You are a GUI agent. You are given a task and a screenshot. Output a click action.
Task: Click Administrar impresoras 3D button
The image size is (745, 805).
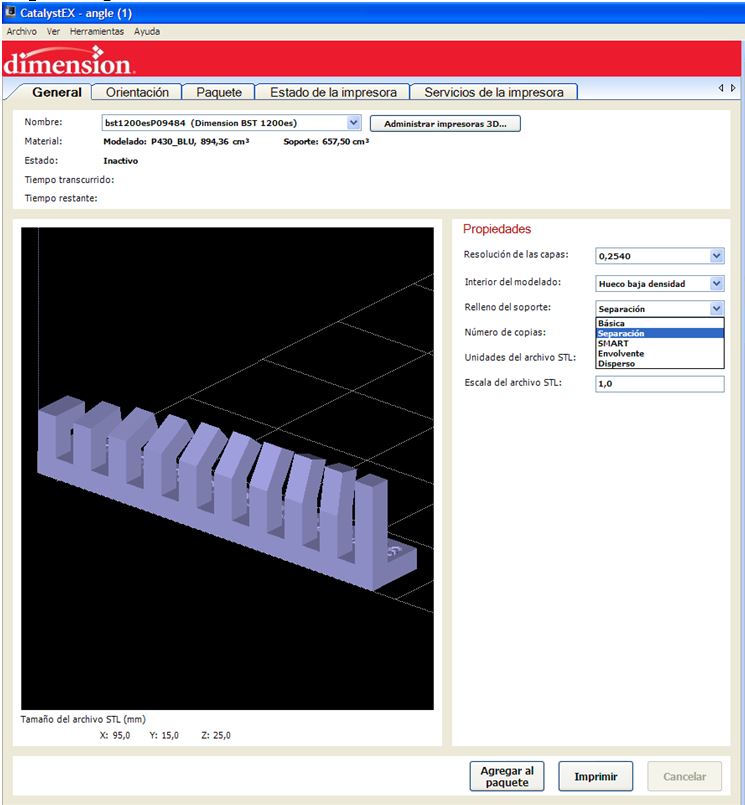(445, 124)
